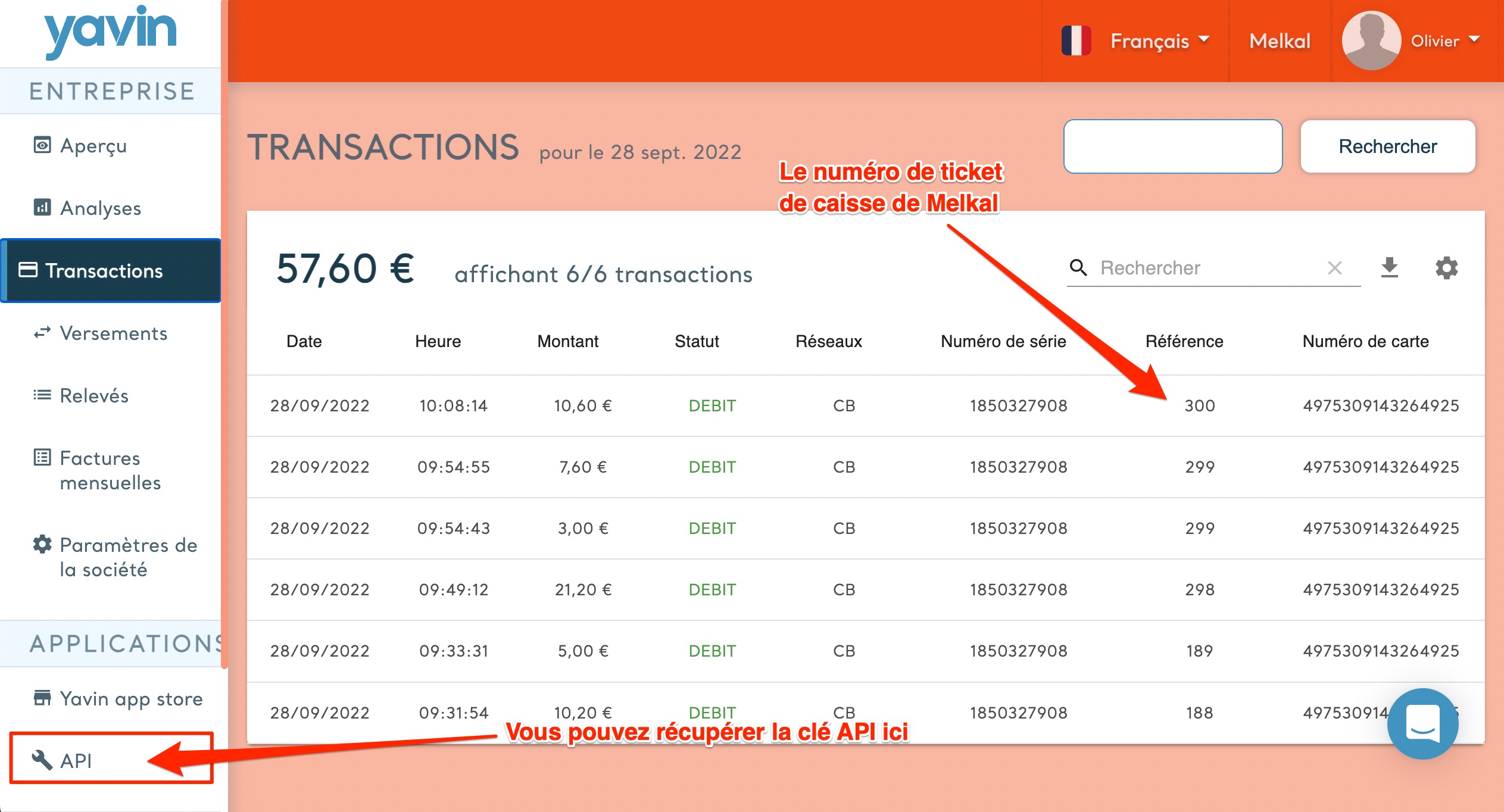Screen dimensions: 1504x812
Task: Sort by the Montant column header
Action: (567, 341)
